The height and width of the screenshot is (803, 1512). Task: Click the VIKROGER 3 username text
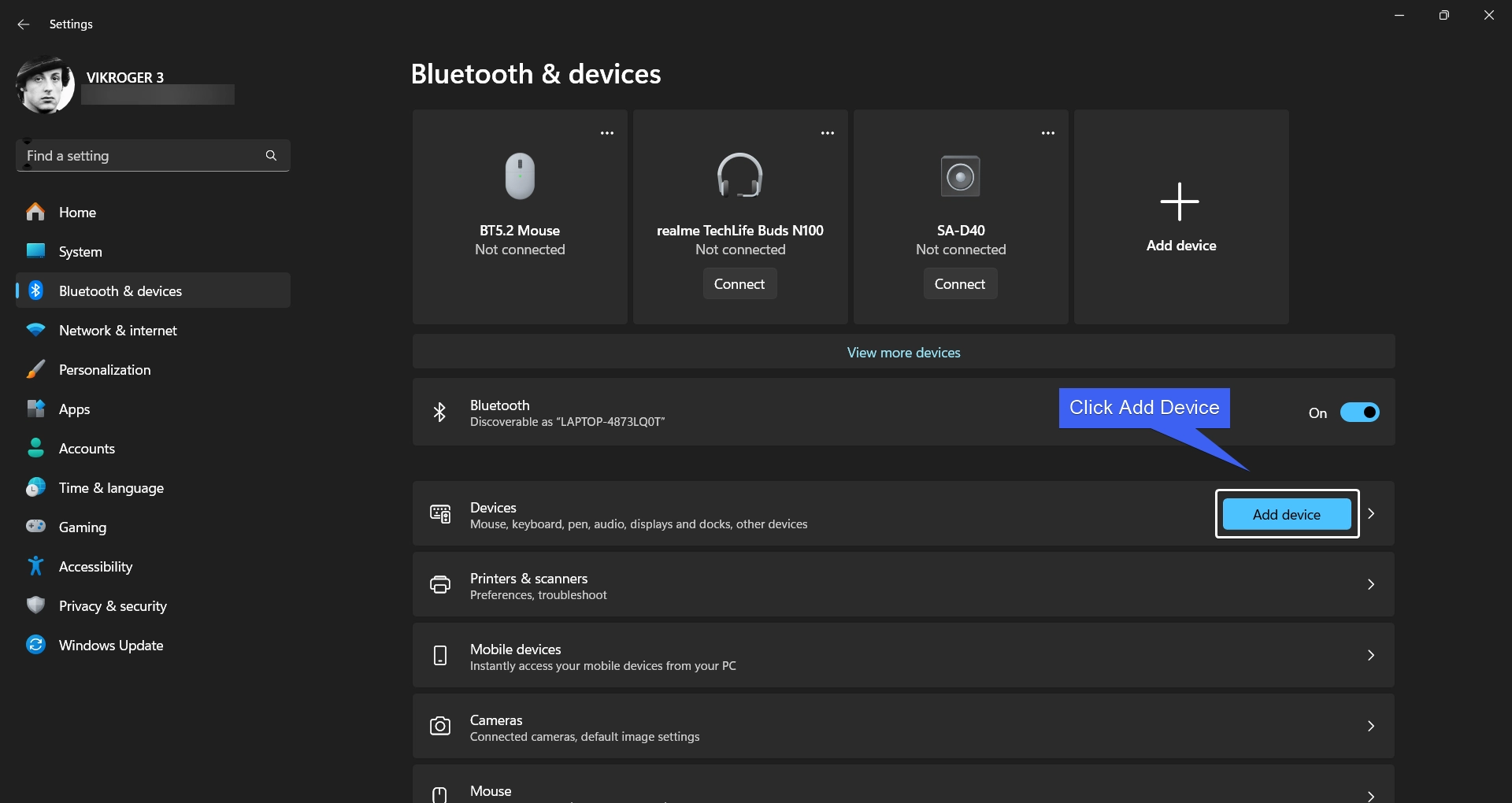125,77
